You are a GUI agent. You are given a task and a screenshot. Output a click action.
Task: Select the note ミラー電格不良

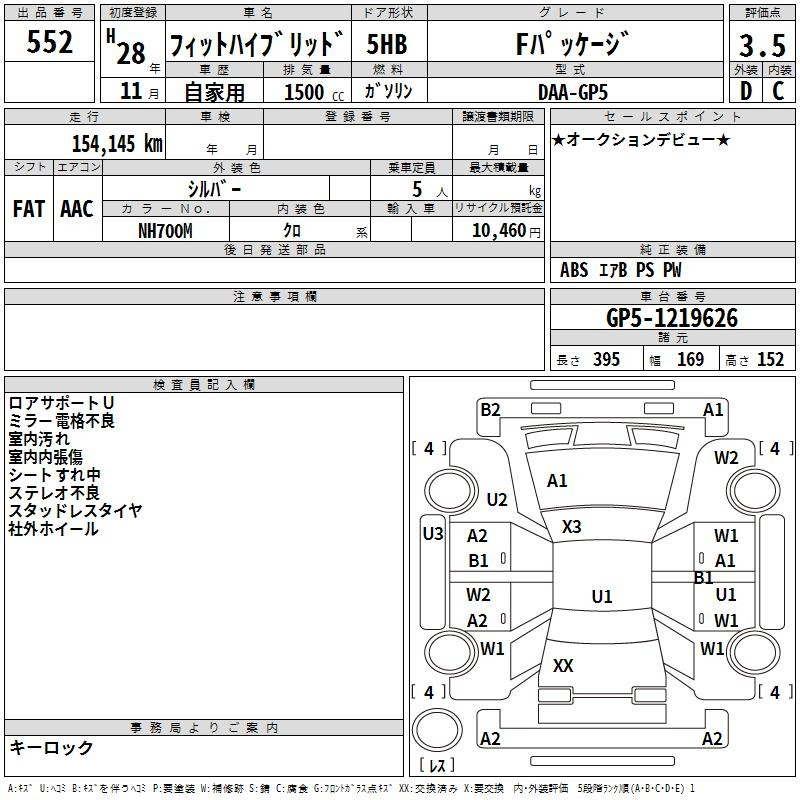(x=61, y=421)
